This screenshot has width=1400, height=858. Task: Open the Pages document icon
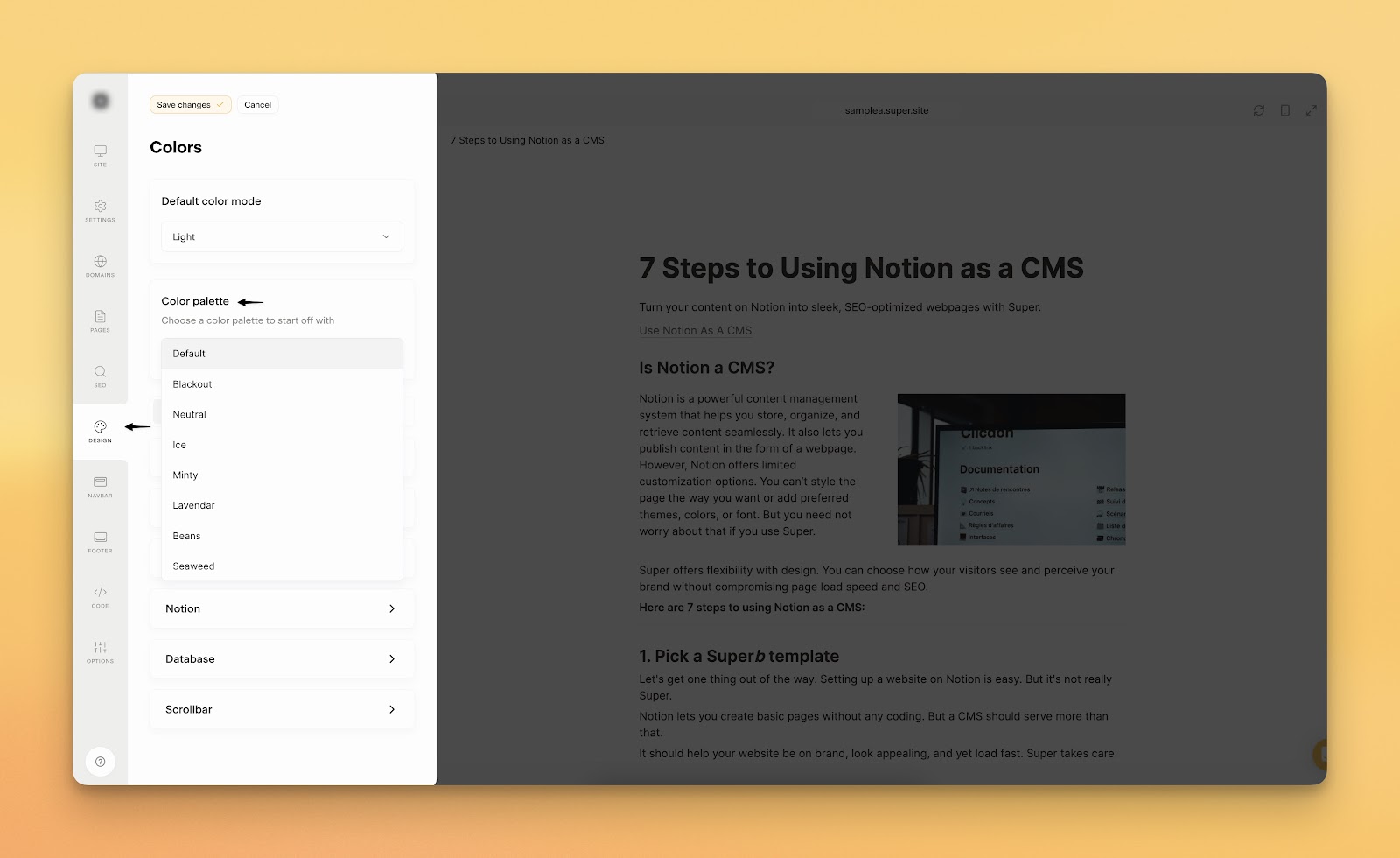(101, 320)
